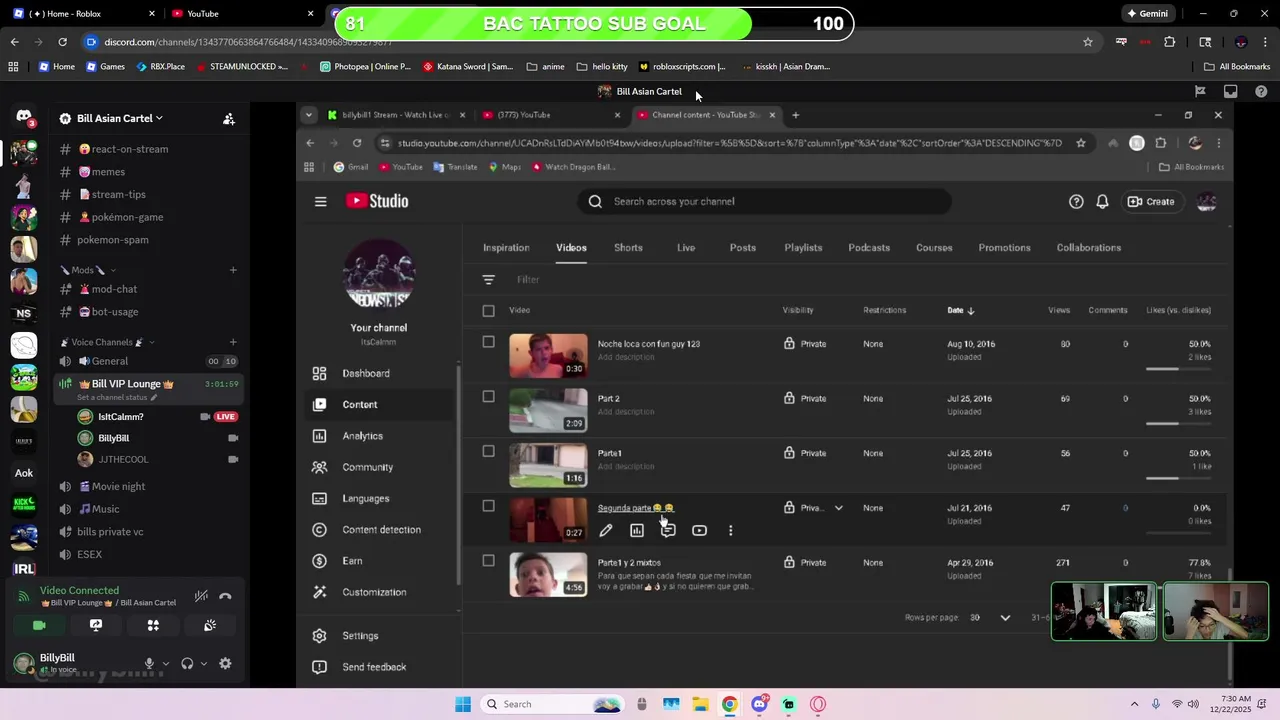Screen dimensions: 1280x720
Task: Deafen with Discord headphones icon
Action: pos(187,663)
